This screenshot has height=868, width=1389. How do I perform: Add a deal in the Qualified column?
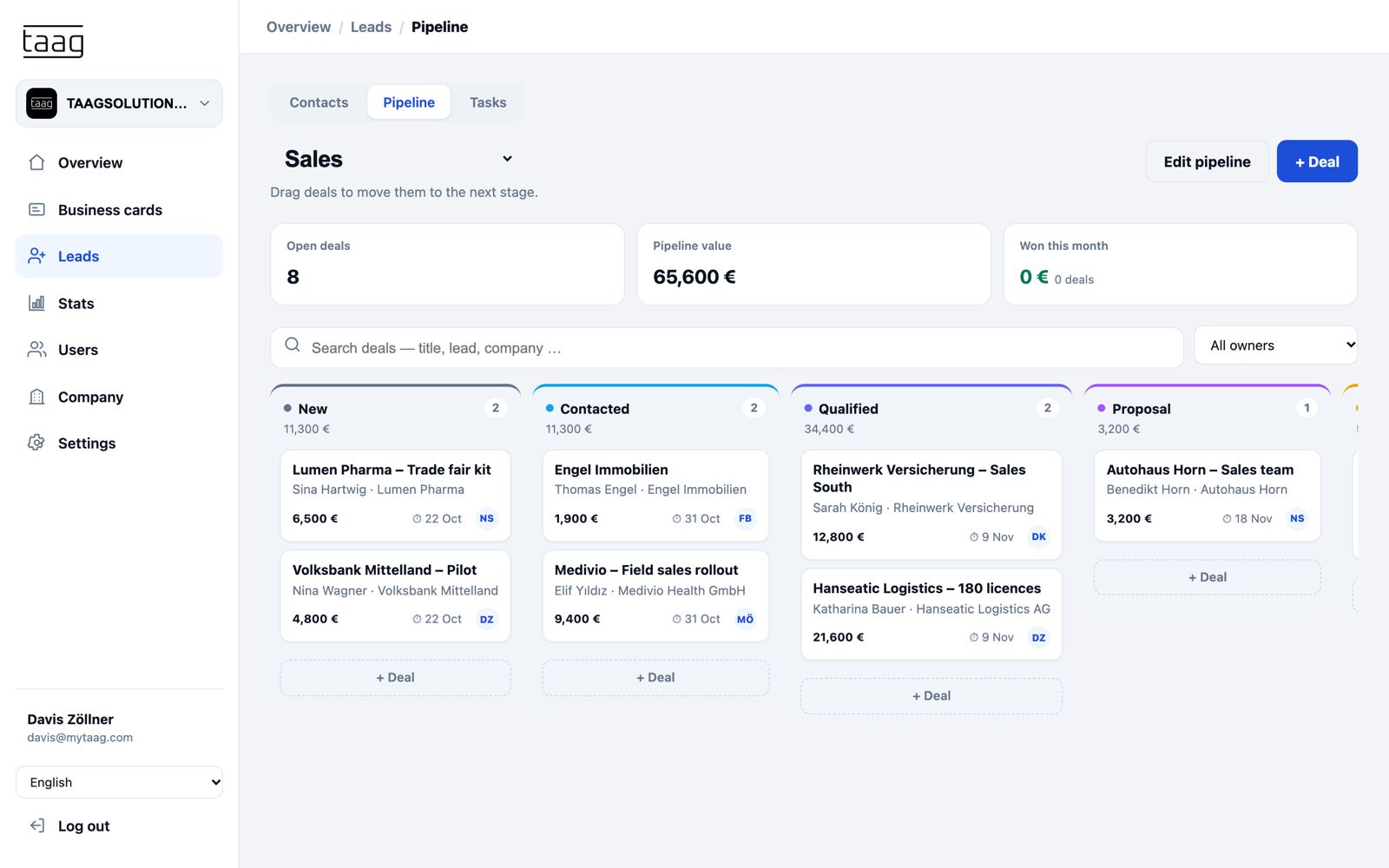tap(931, 696)
